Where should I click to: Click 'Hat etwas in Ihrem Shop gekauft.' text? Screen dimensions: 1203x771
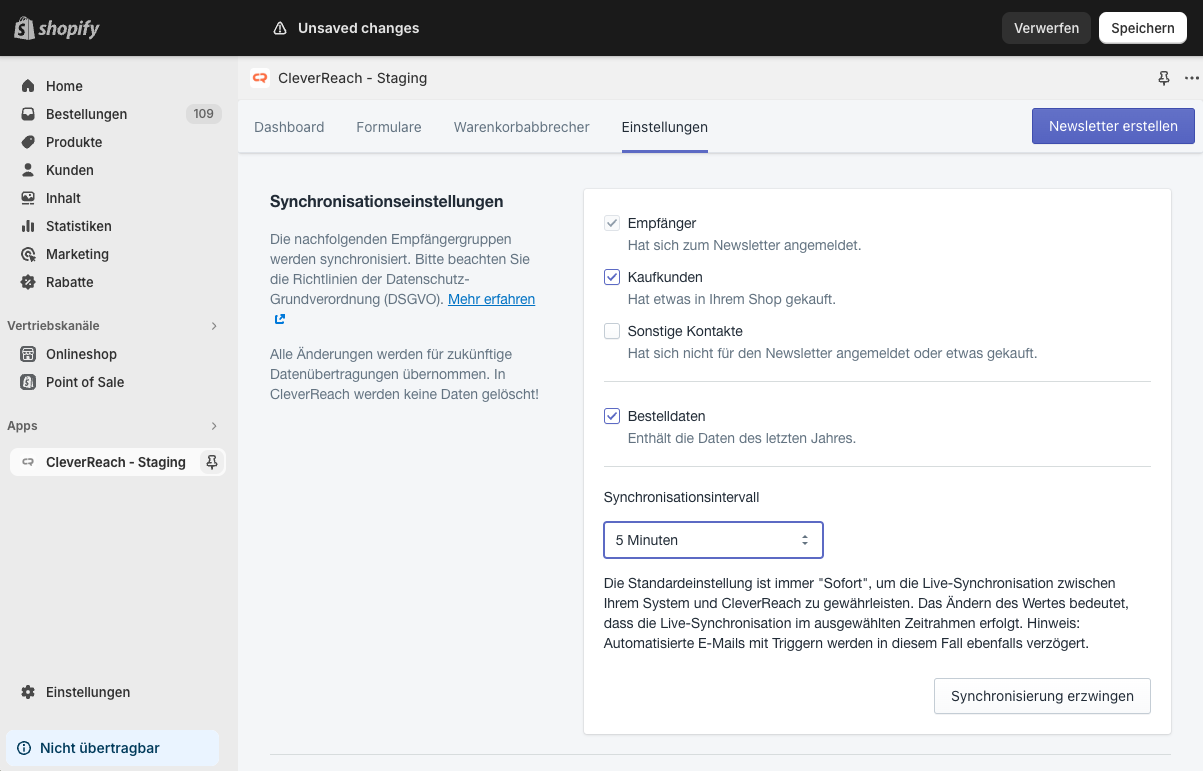(732, 299)
